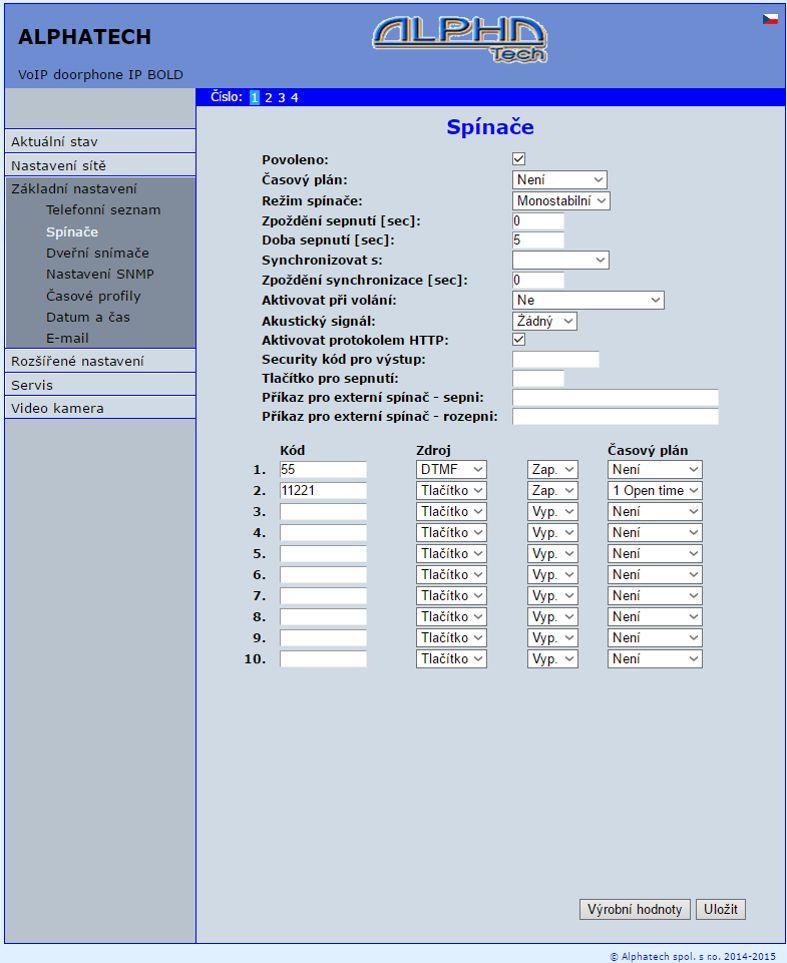The image size is (787, 963).
Task: Click Zpoždění sepnutí input field
Action: [538, 221]
